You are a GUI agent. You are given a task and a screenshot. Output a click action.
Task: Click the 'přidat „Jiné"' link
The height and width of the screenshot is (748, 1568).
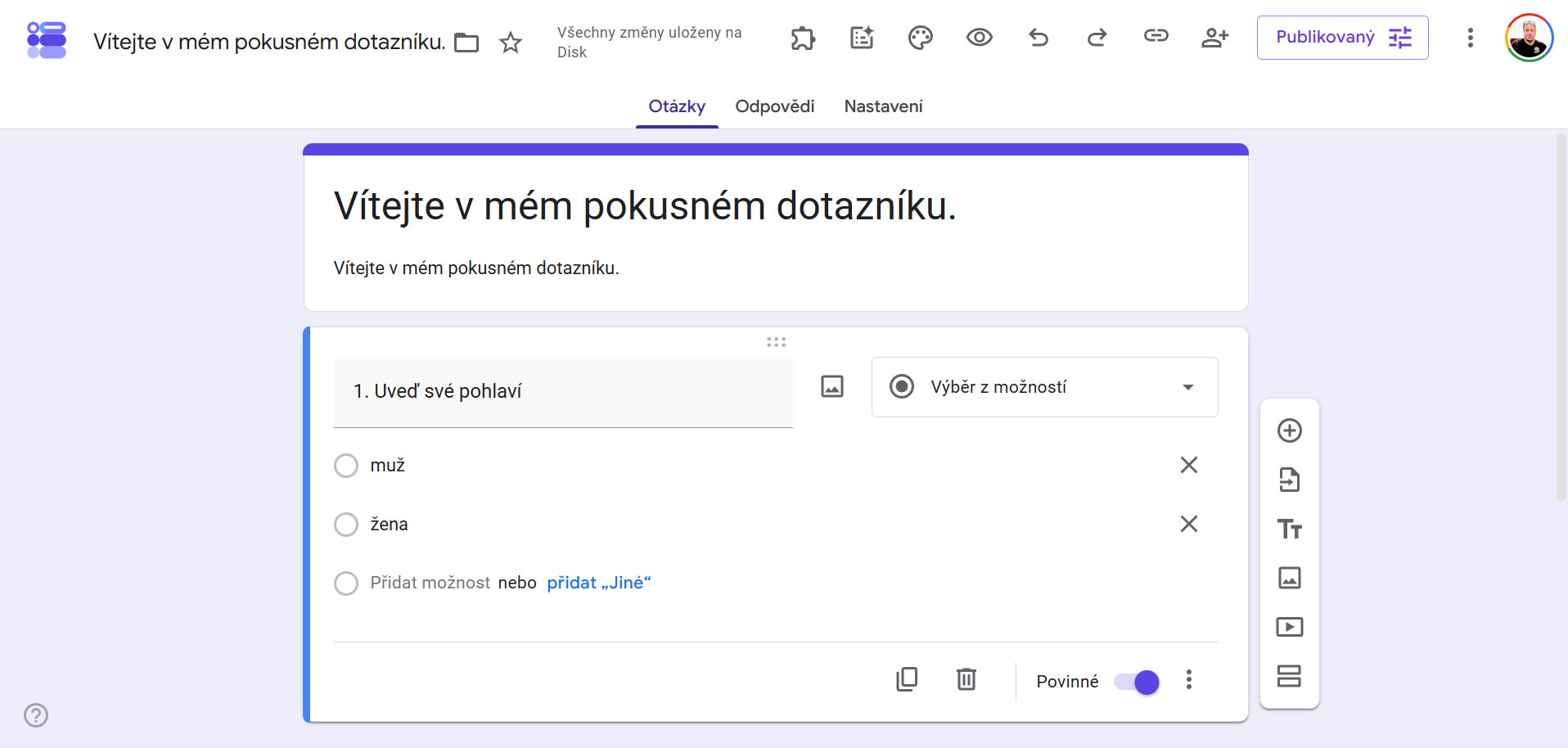[599, 583]
